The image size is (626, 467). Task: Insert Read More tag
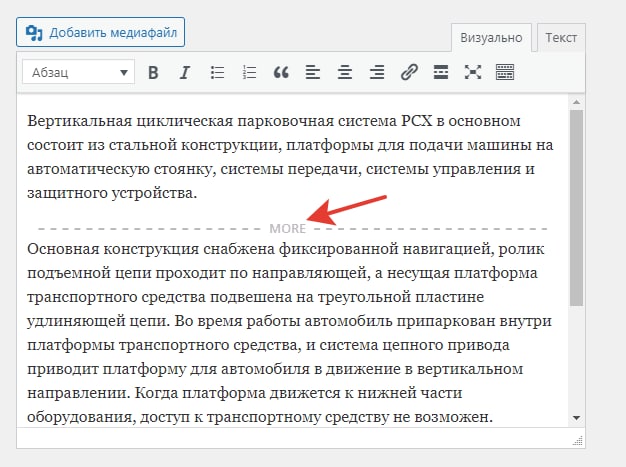[441, 73]
